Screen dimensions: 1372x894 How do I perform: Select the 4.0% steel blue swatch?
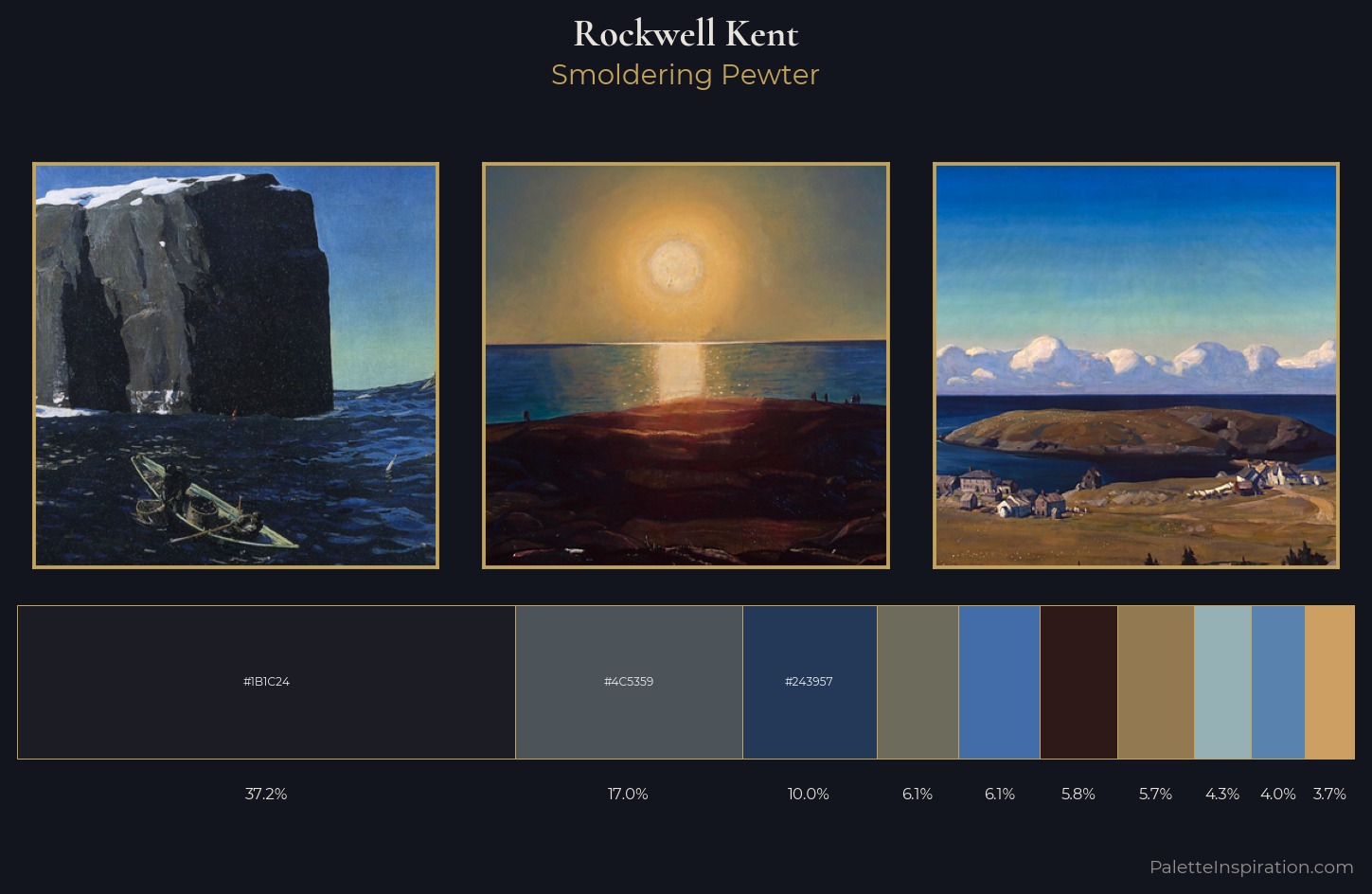(1278, 682)
